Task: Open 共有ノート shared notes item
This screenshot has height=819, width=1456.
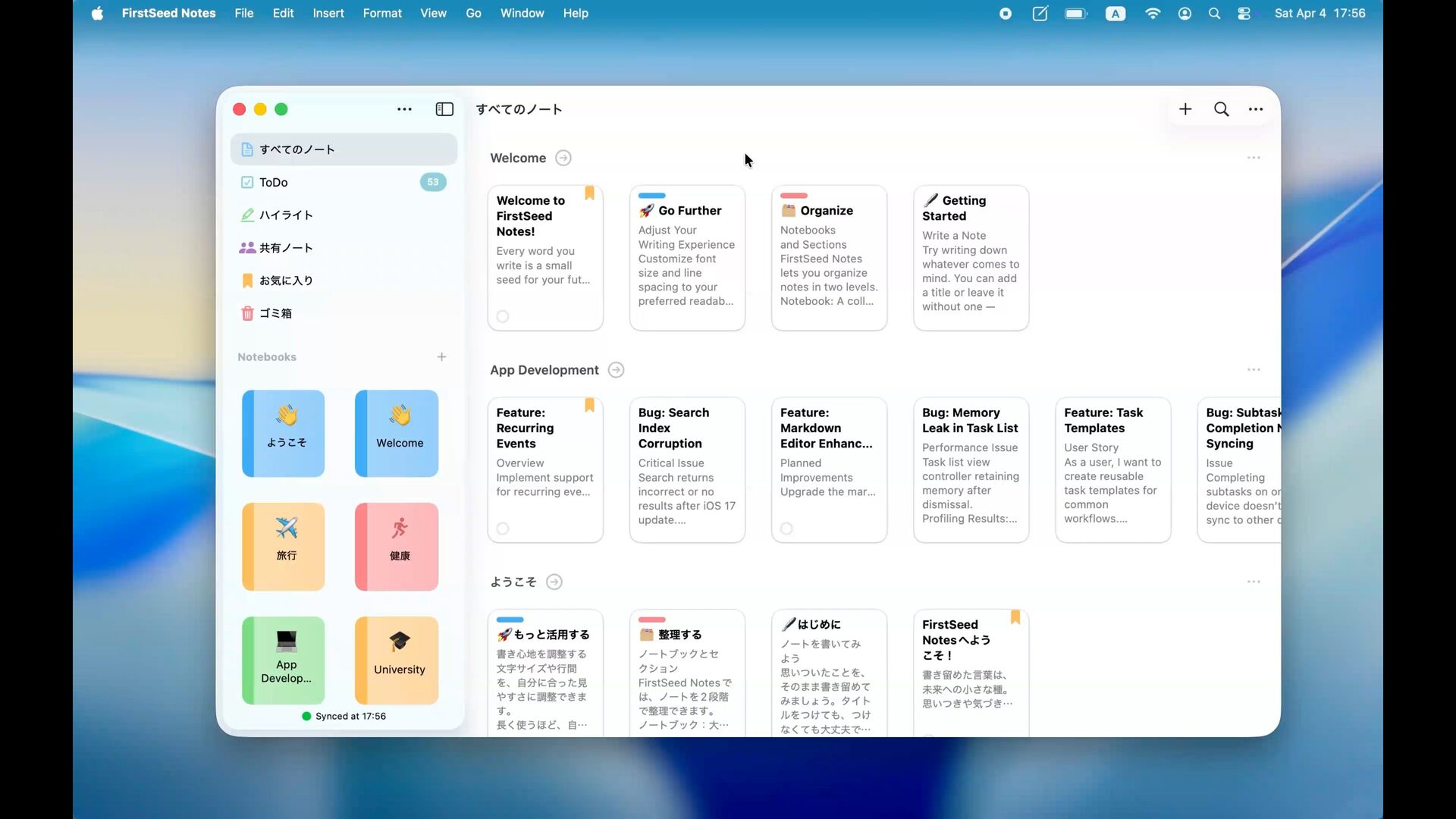Action: (285, 248)
